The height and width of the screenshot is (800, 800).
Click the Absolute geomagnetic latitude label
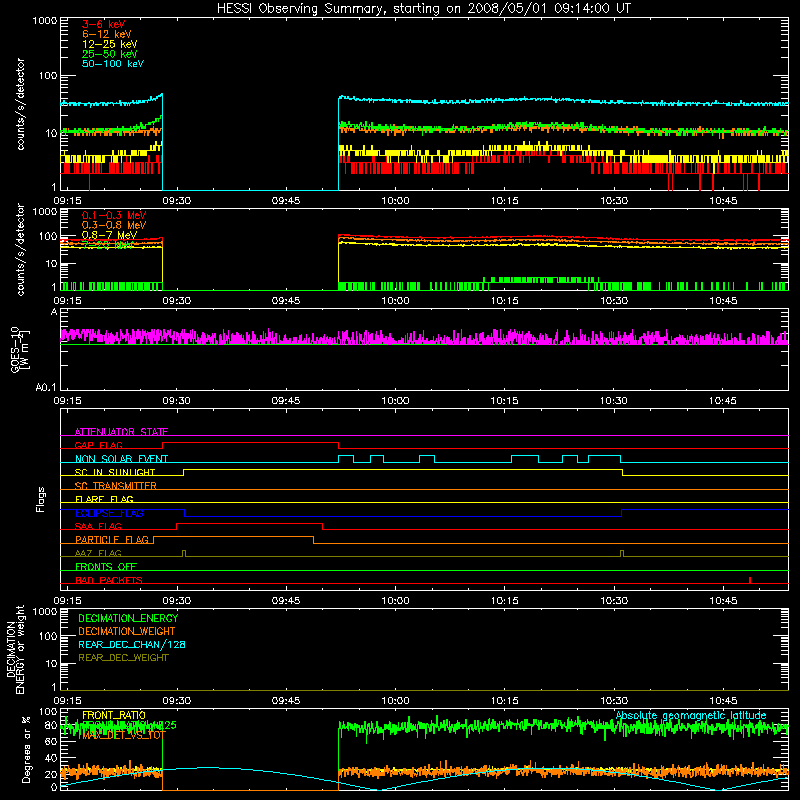pyautogui.click(x=691, y=716)
